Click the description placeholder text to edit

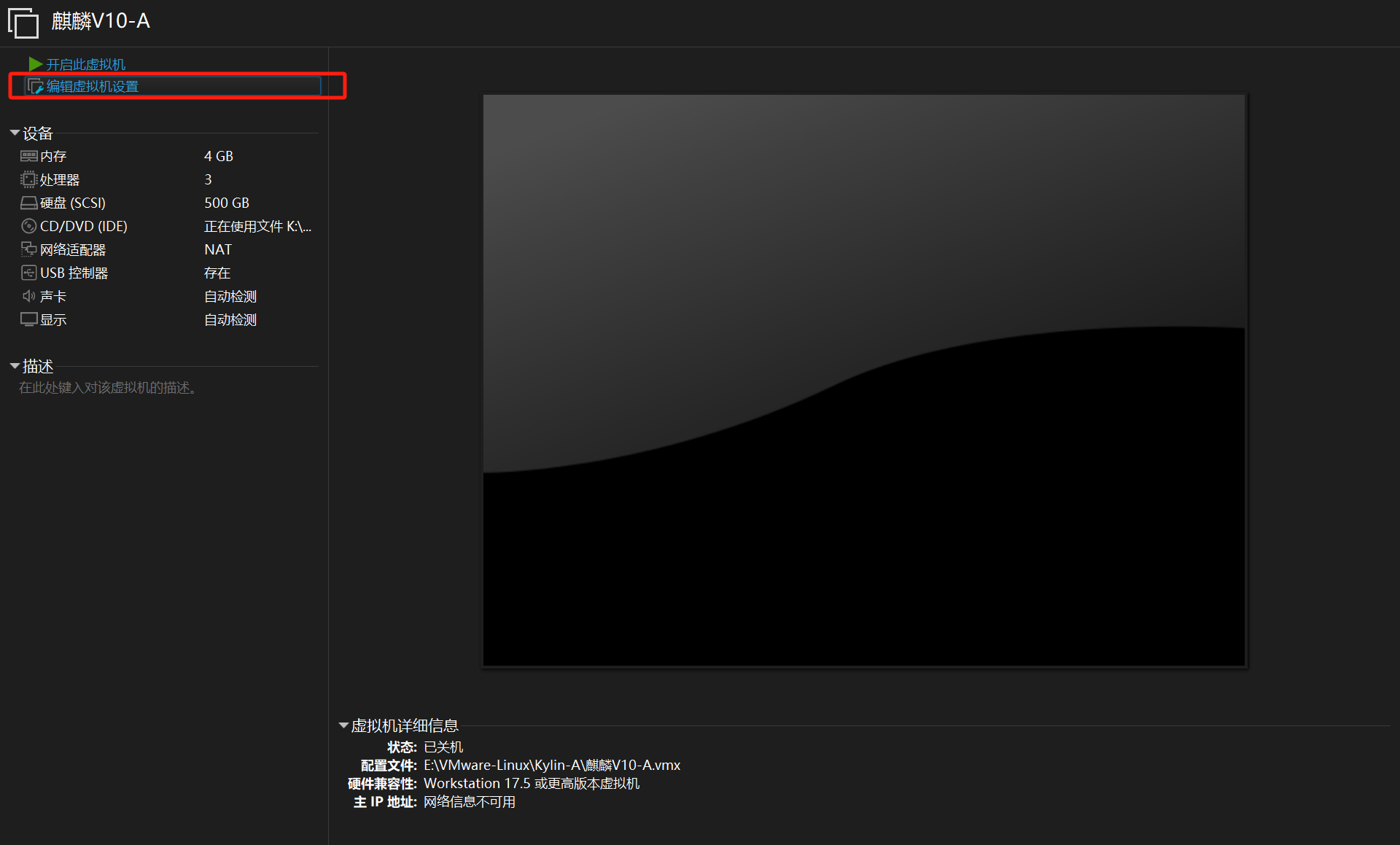pyautogui.click(x=106, y=387)
